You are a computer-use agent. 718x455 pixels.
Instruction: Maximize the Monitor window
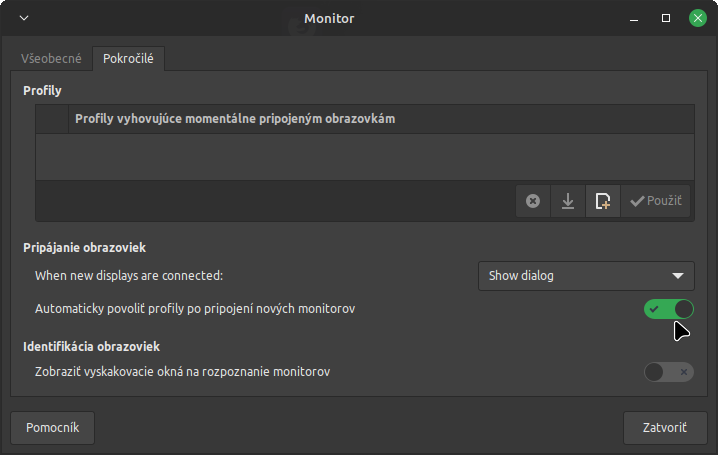click(666, 18)
